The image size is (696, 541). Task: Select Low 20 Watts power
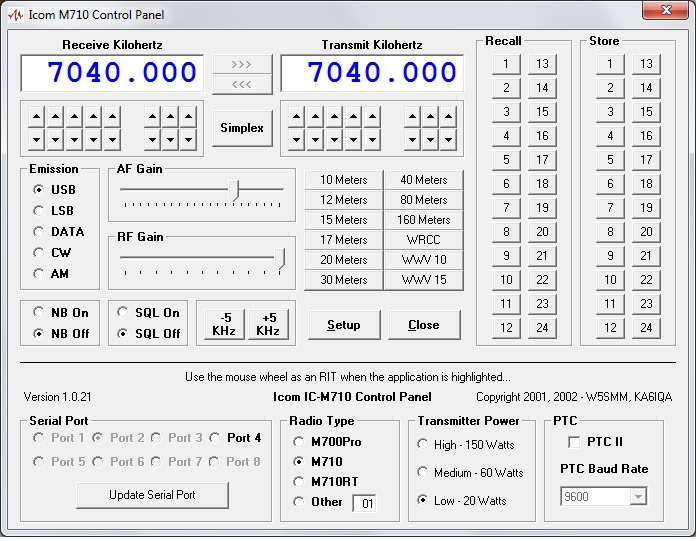(462, 501)
